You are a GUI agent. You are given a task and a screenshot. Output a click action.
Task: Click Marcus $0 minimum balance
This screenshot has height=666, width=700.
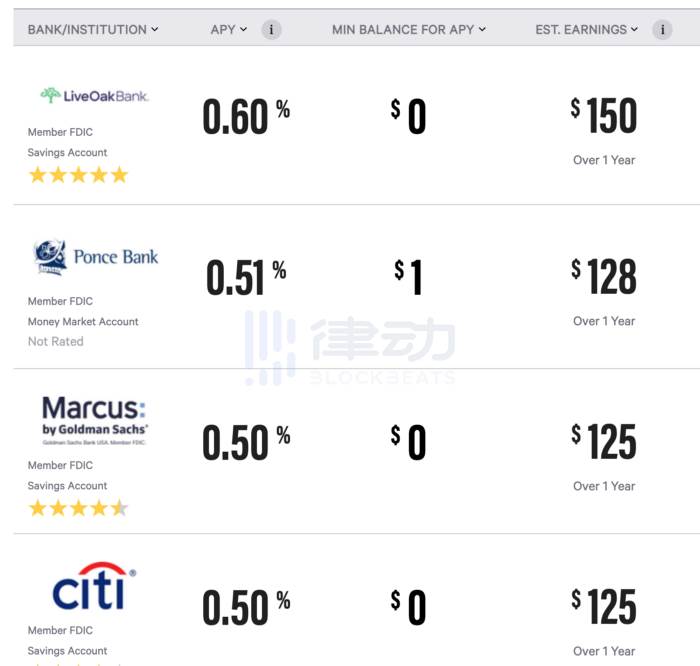click(408, 442)
